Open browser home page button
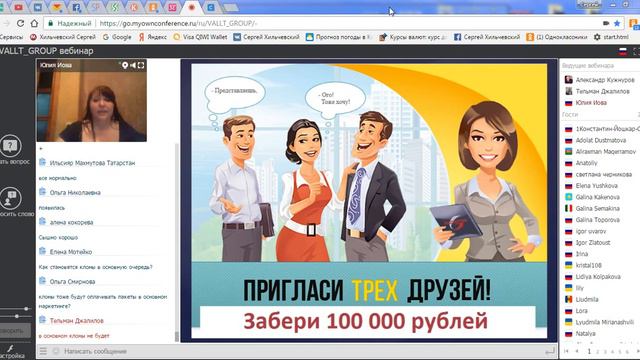Image resolution: width=640 pixels, height=360 pixels. point(34,23)
